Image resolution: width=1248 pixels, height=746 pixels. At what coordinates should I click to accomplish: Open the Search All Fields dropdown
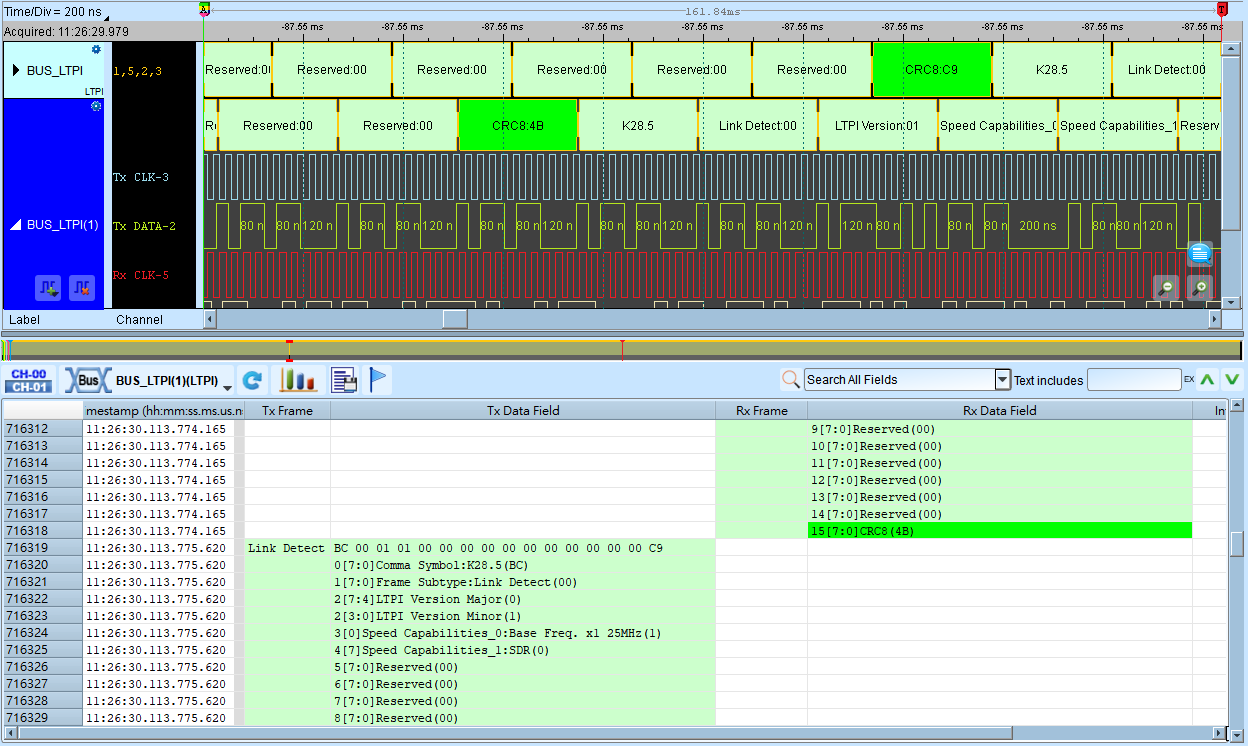[1003, 379]
